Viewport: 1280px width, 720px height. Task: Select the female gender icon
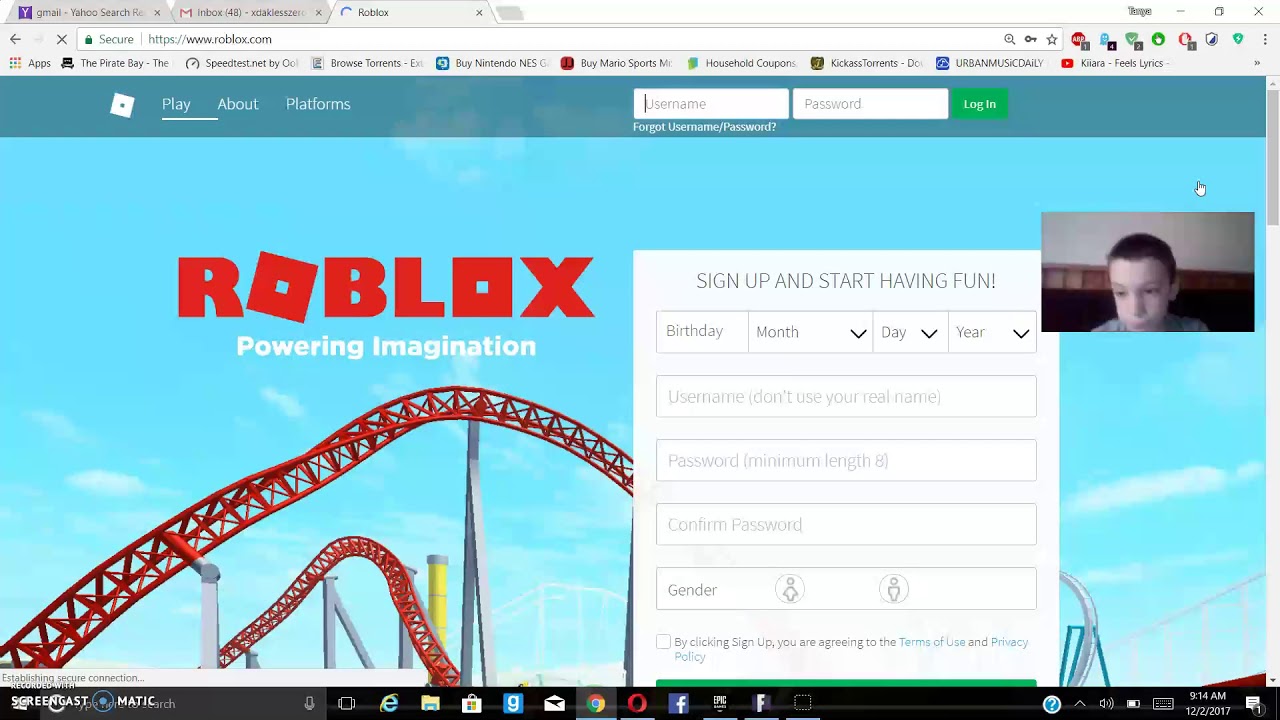pyautogui.click(x=790, y=589)
